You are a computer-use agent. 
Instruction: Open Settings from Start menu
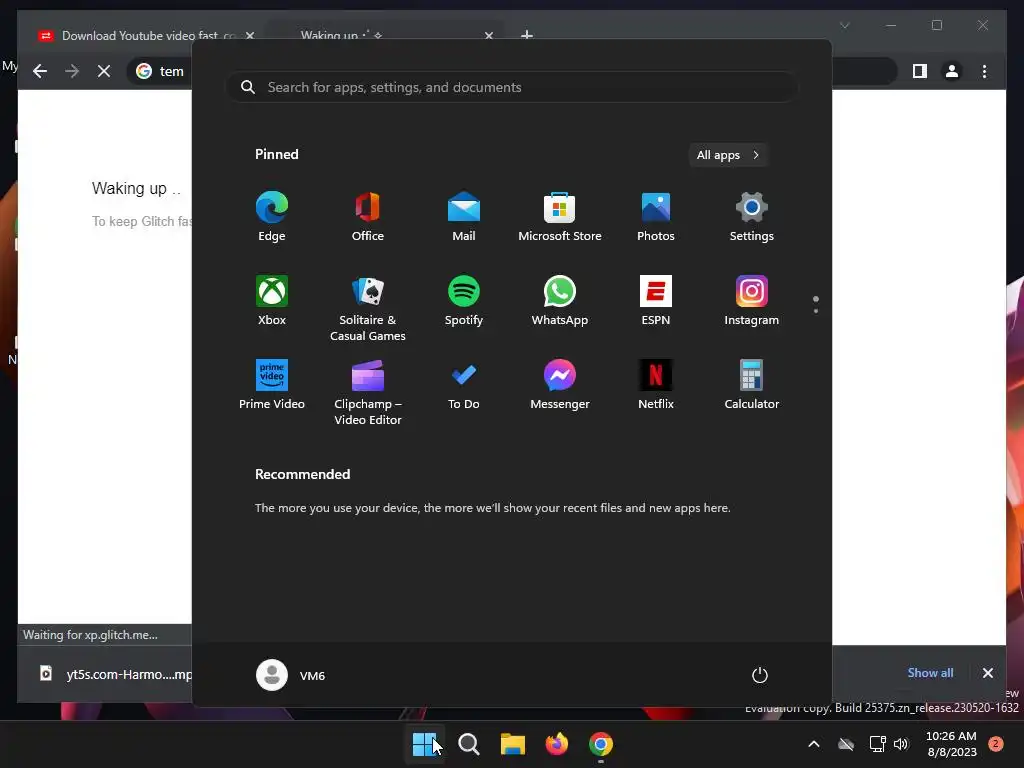coord(752,217)
